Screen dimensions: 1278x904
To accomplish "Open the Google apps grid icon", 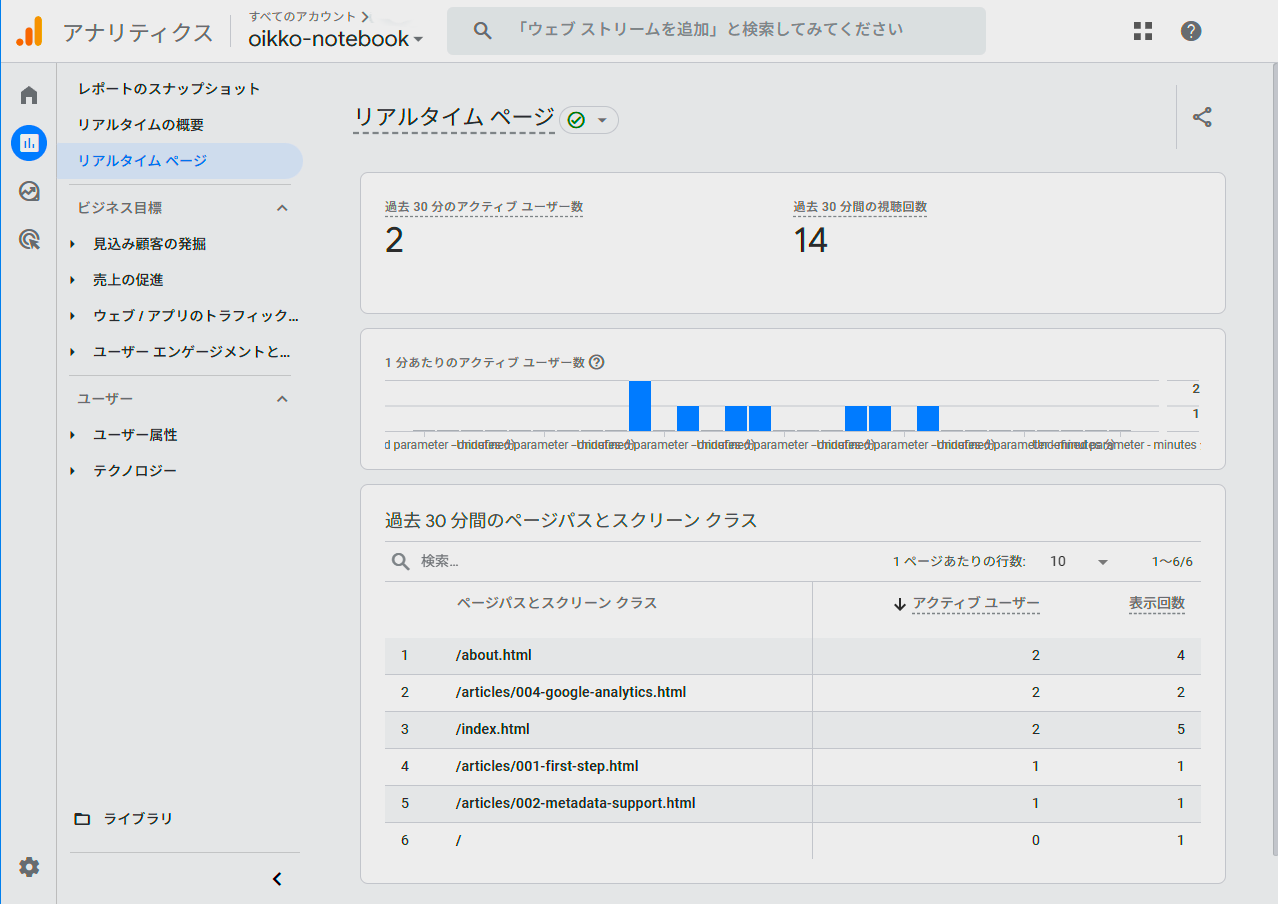I will point(1142,31).
